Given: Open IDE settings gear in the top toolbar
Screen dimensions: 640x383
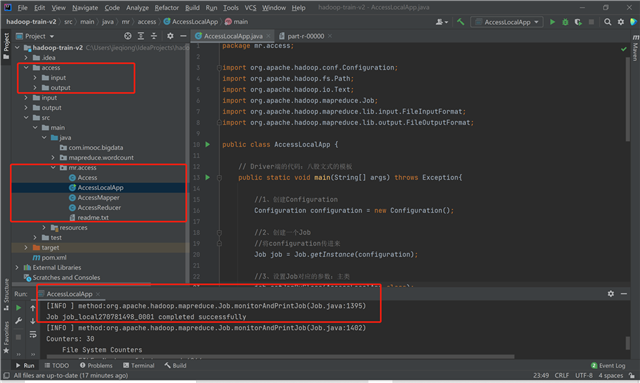Looking at the screenshot, I should tap(621, 22).
